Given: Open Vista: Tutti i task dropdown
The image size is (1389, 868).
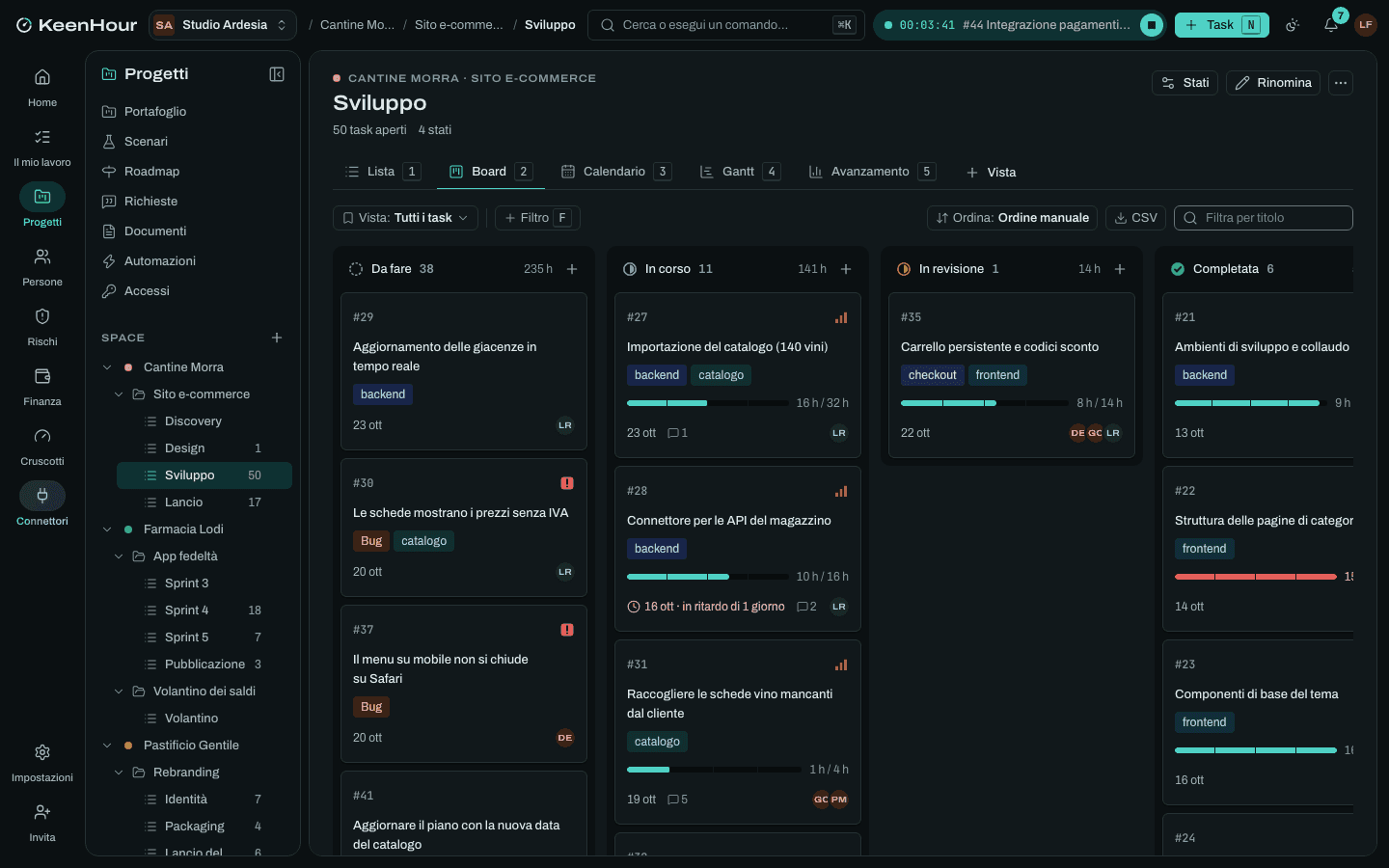Looking at the screenshot, I should [x=405, y=218].
